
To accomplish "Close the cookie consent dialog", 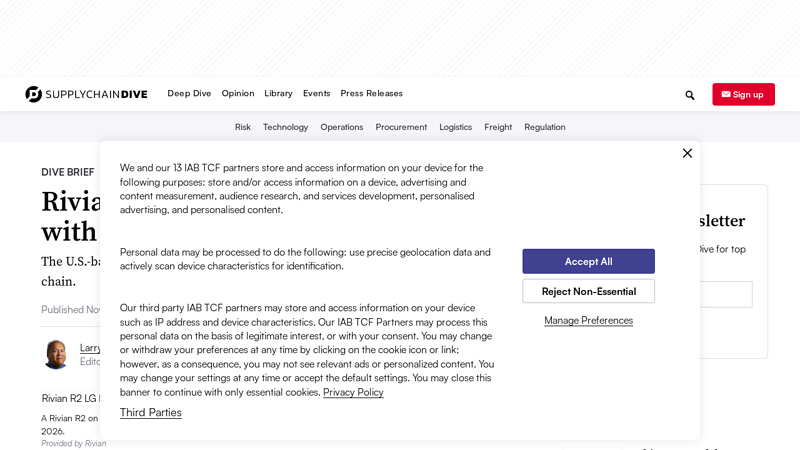I will tap(687, 153).
